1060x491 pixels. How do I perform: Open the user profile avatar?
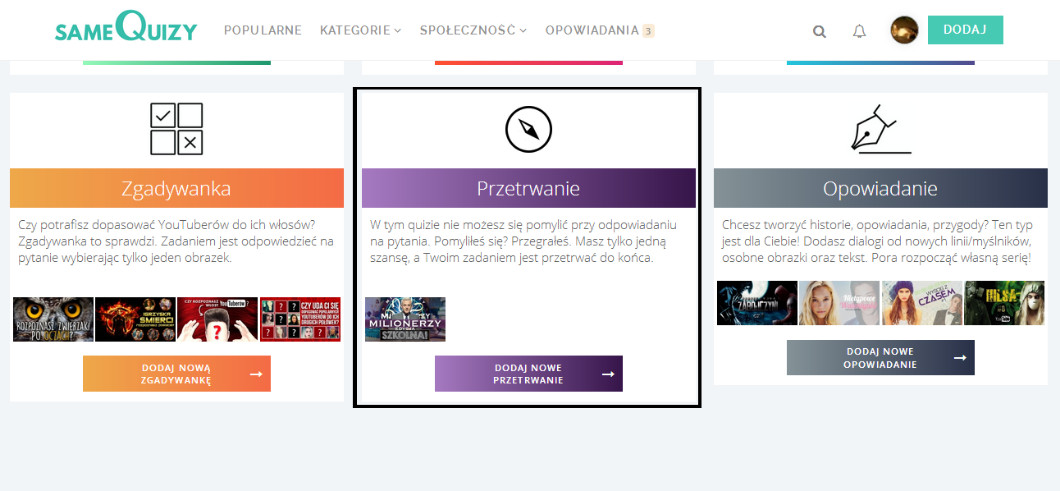pyautogui.click(x=904, y=30)
